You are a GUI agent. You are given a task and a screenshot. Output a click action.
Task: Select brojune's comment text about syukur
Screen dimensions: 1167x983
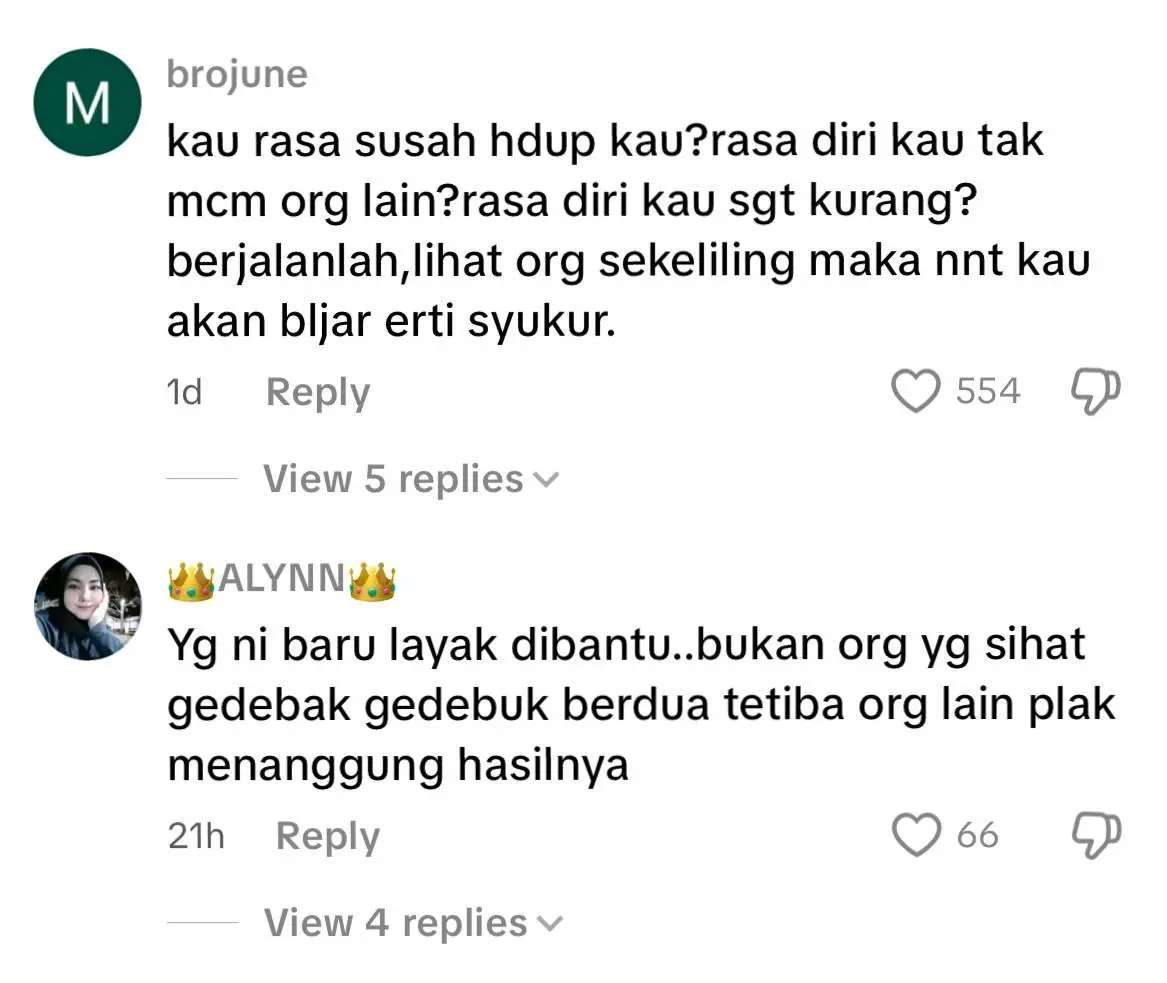pos(628,231)
